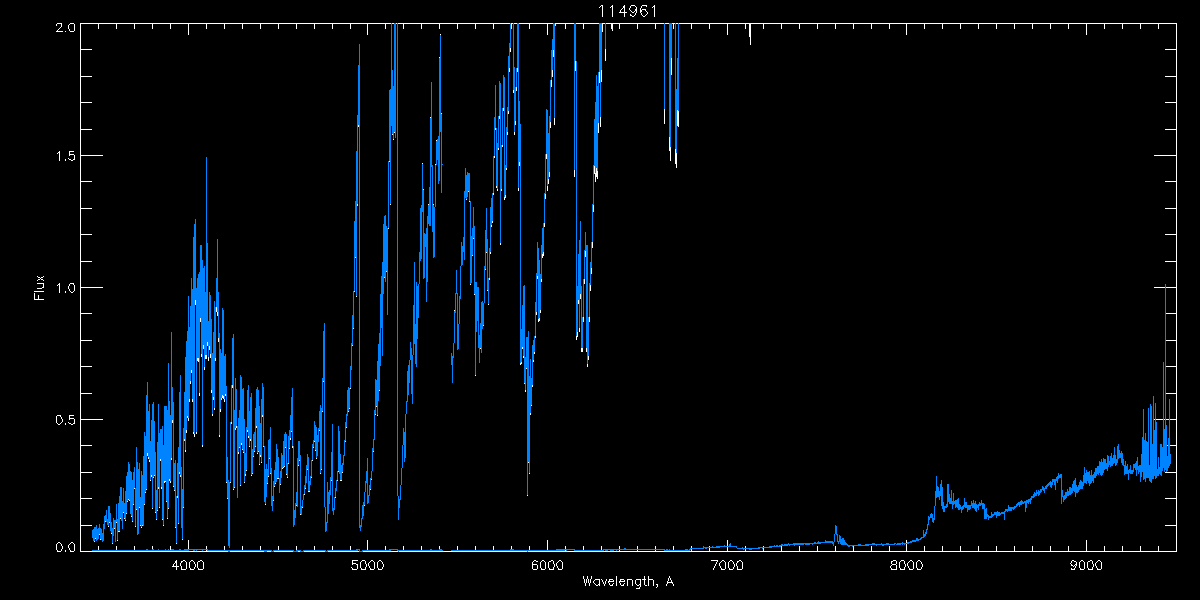Screen dimensions: 1200x600
Task: Click the 'Wavelength, A' axis label
Action: click(x=628, y=581)
